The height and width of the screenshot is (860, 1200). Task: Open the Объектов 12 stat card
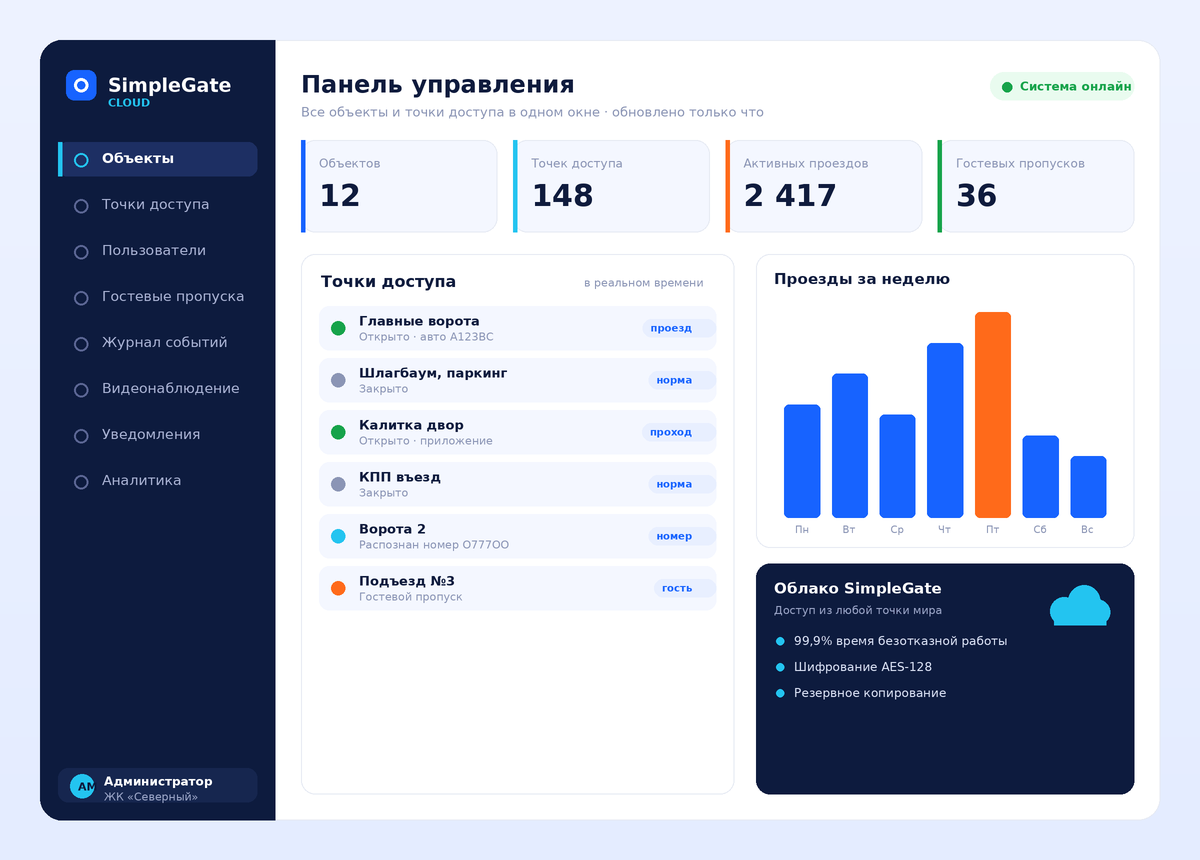[x=399, y=186]
